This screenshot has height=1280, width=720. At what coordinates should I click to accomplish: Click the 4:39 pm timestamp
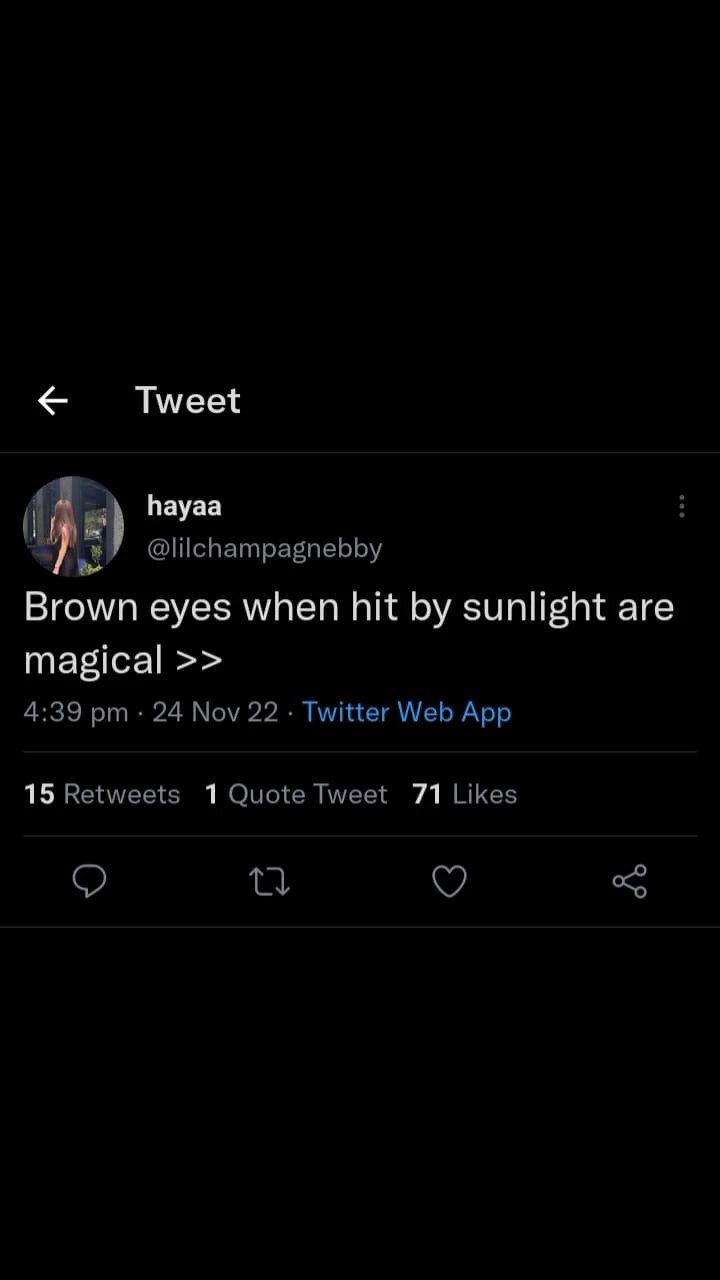pyautogui.click(x=76, y=712)
